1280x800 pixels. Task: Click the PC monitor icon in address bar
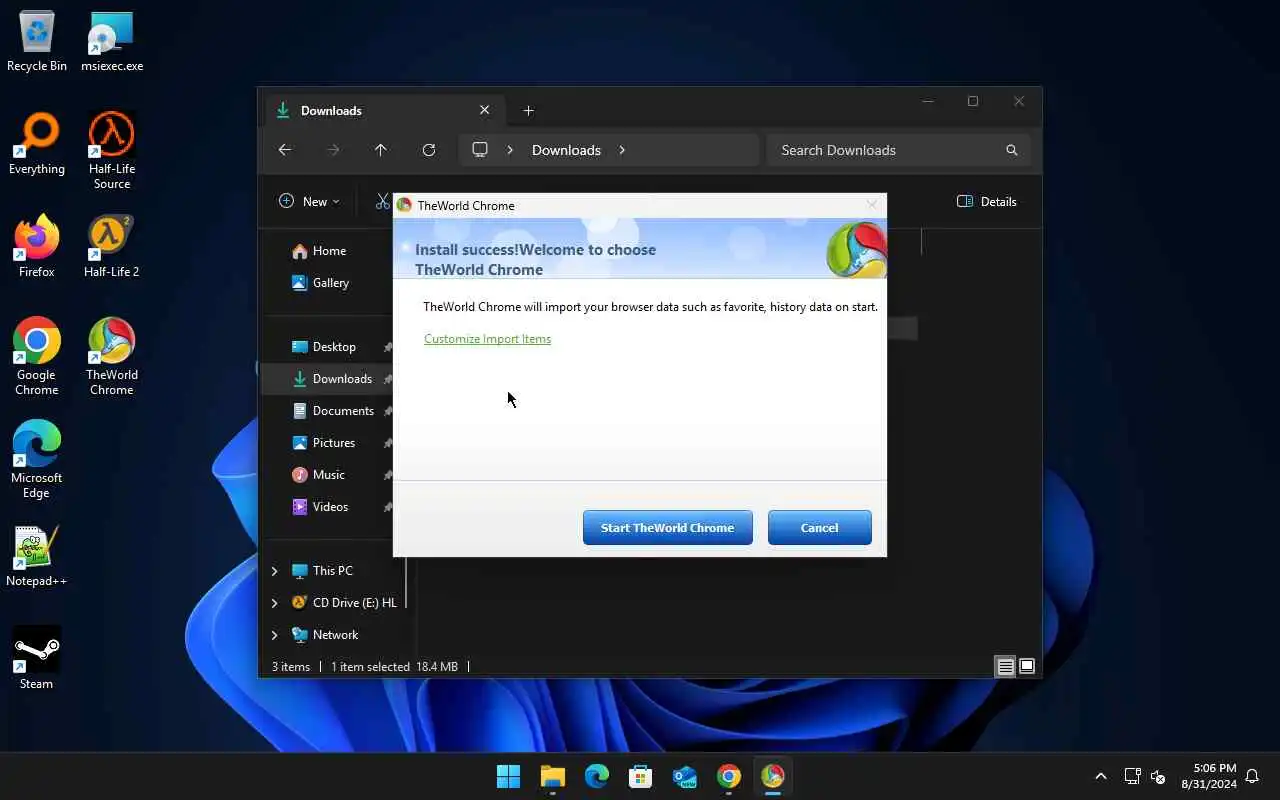(480, 150)
